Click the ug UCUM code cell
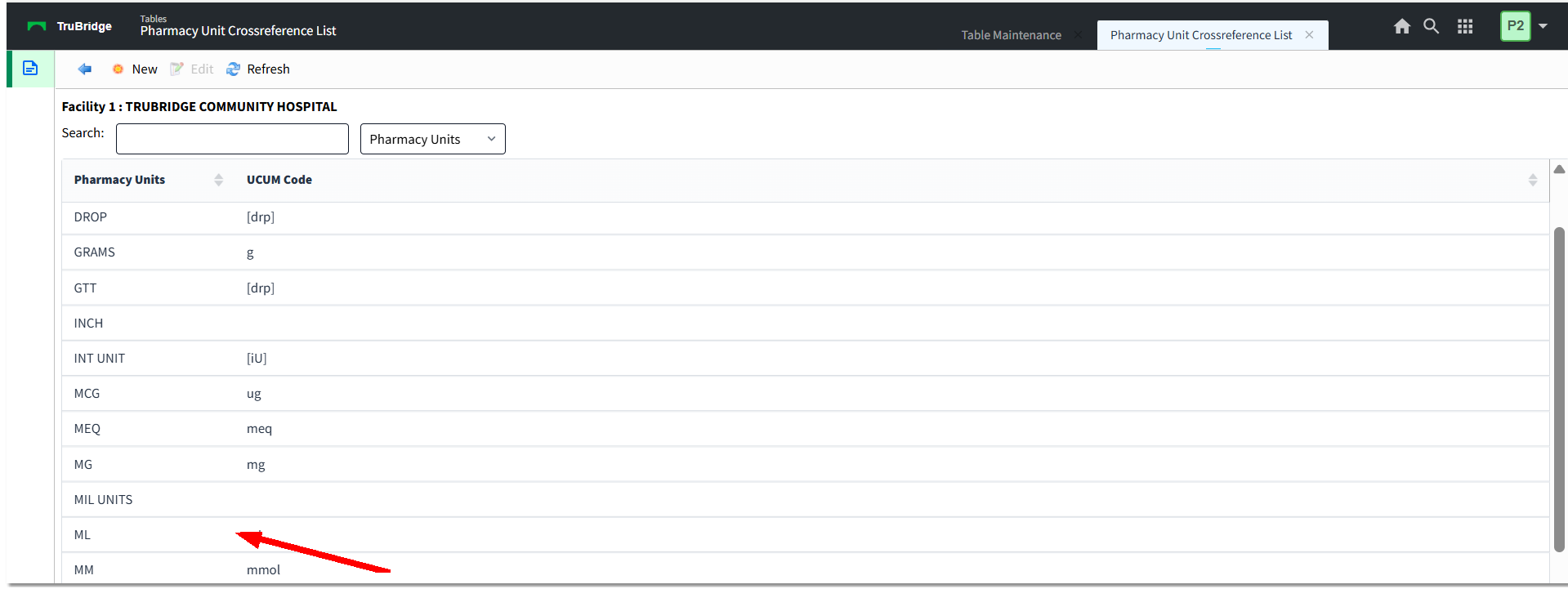Image resolution: width=1568 pixels, height=589 pixels. click(254, 395)
